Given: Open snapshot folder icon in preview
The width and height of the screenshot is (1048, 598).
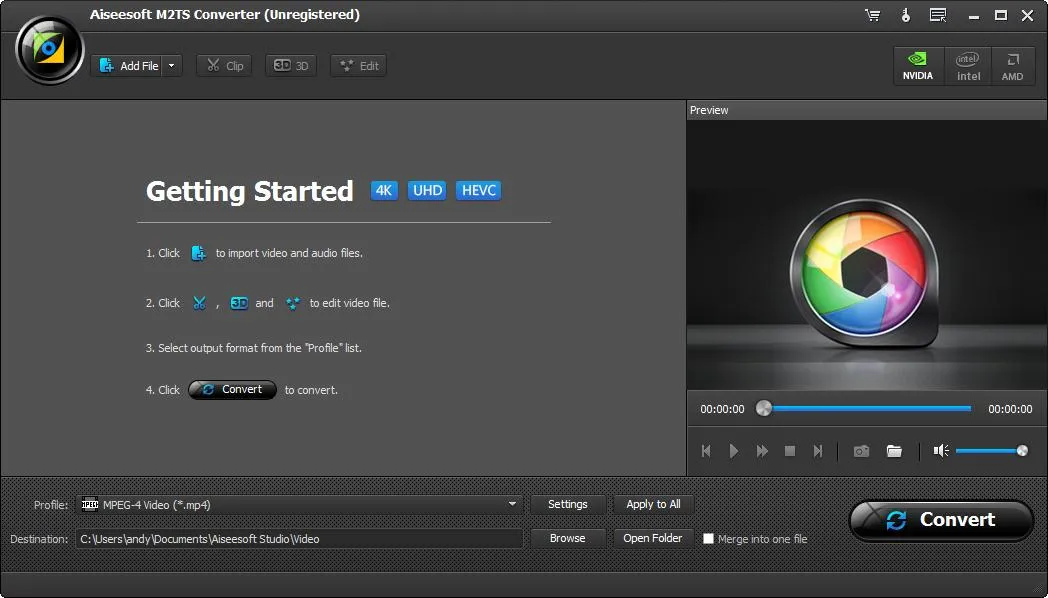Looking at the screenshot, I should click(x=894, y=451).
